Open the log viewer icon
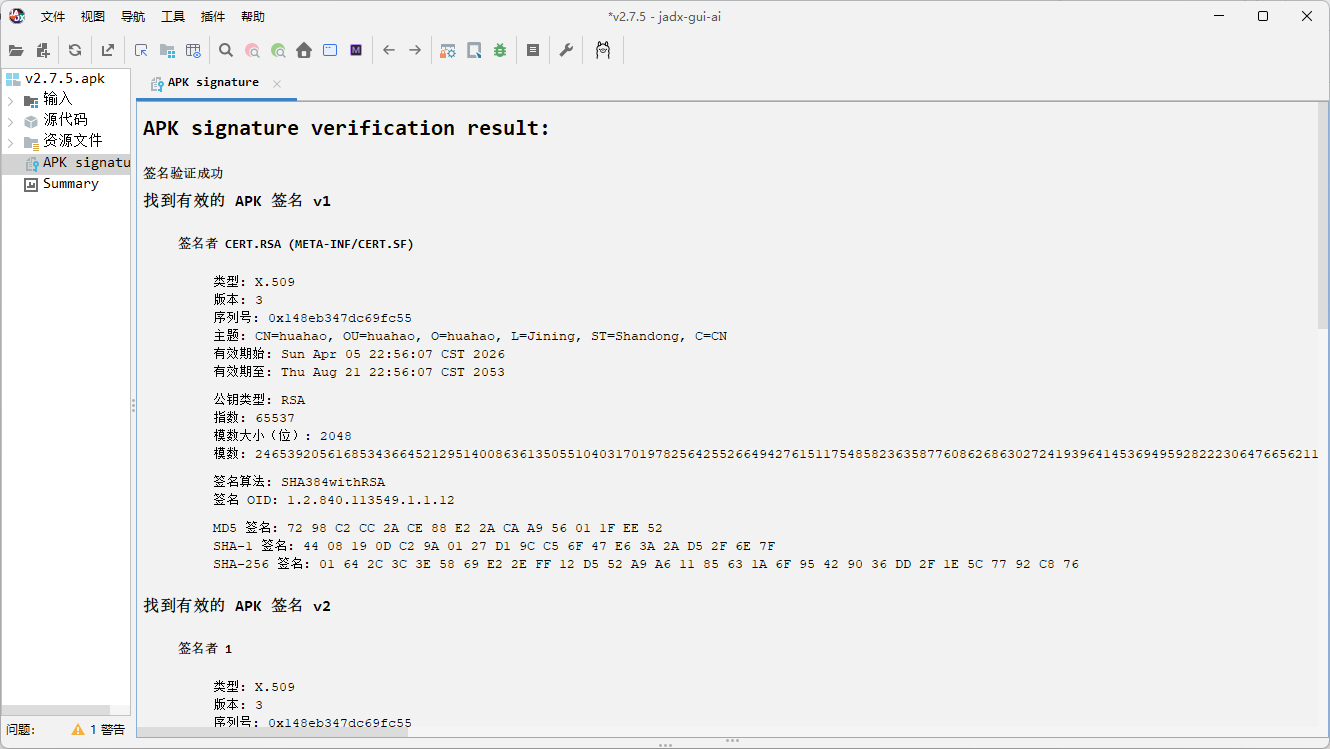The image size is (1330, 749). point(533,49)
